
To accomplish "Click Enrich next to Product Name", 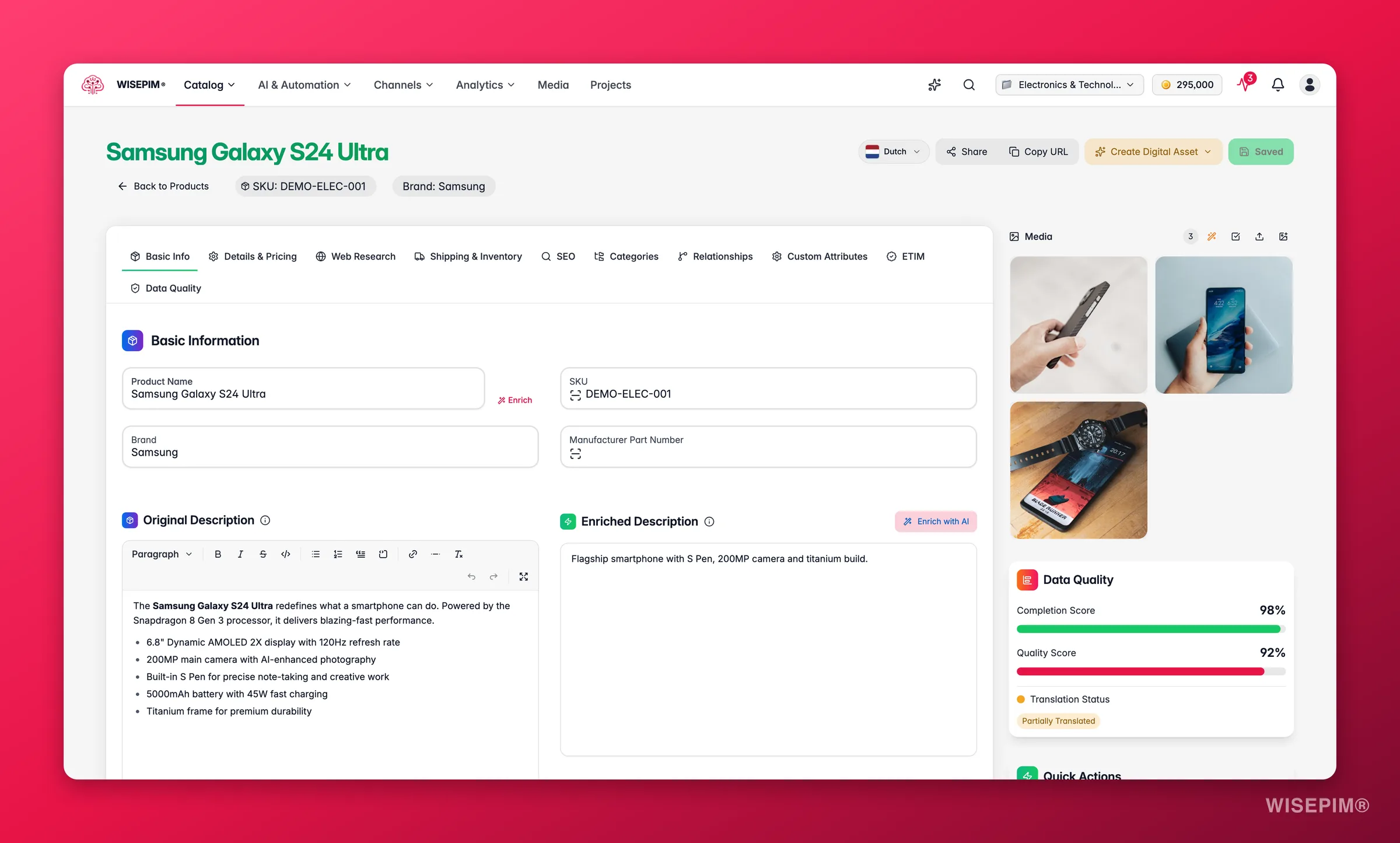I will click(x=514, y=400).
